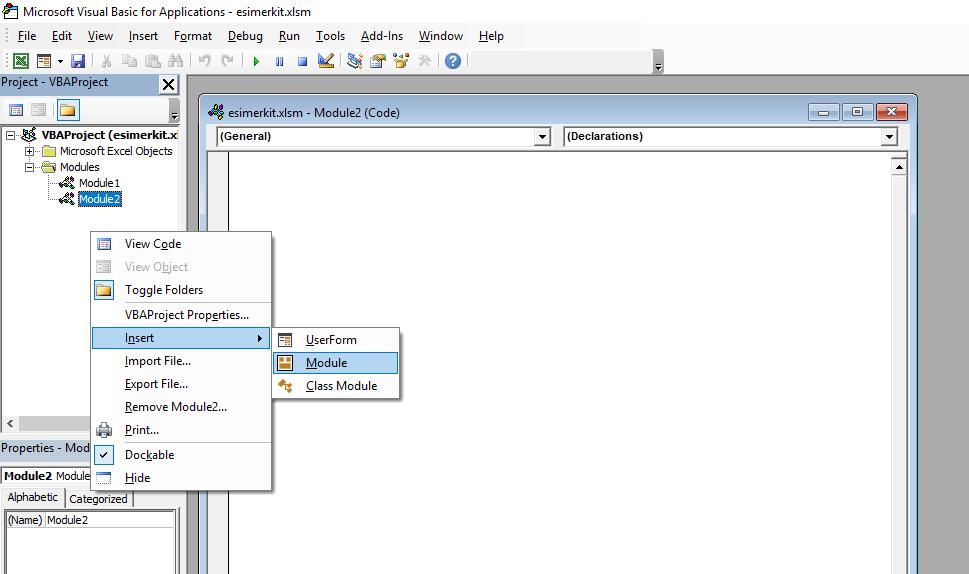This screenshot has width=969, height=574.
Task: Choose Toggle Folders in context menu
Action: [x=181, y=290]
